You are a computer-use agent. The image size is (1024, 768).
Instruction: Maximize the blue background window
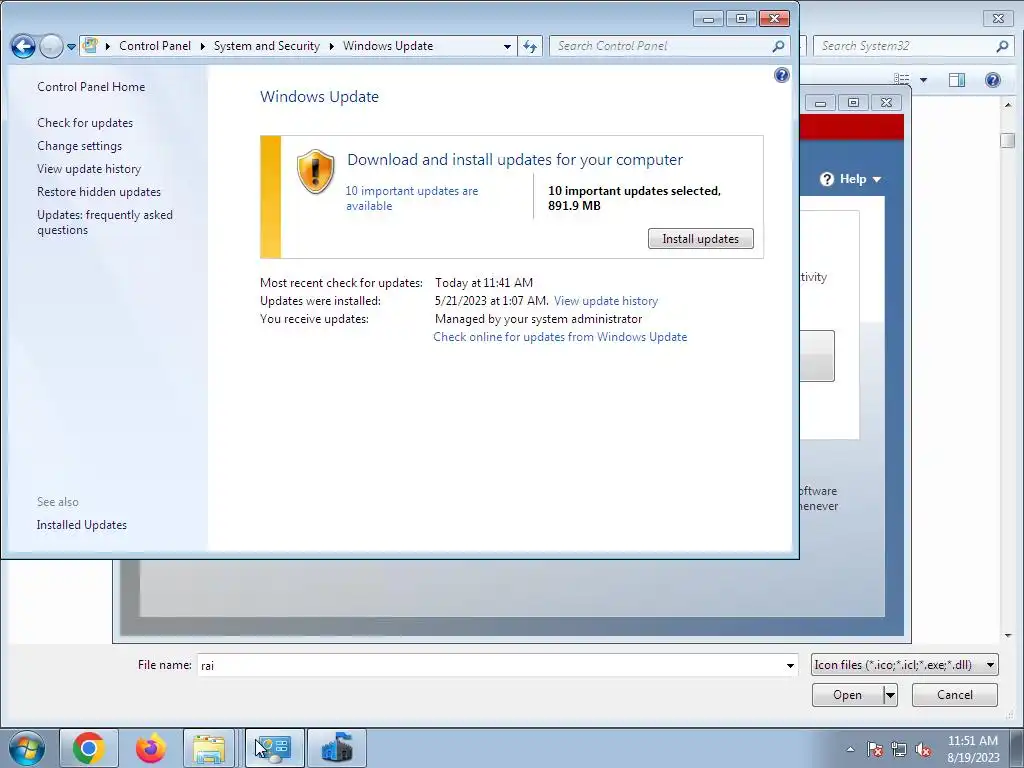[x=853, y=103]
